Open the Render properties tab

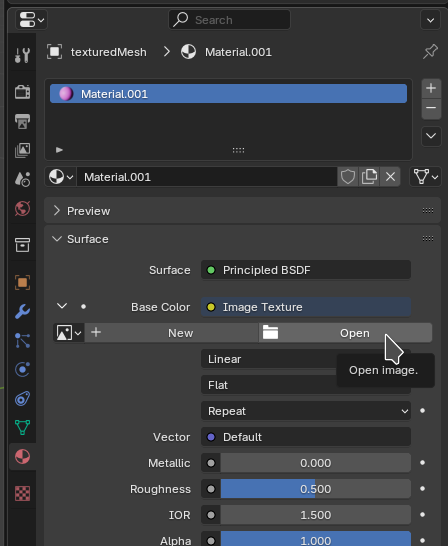pyautogui.click(x=22, y=92)
